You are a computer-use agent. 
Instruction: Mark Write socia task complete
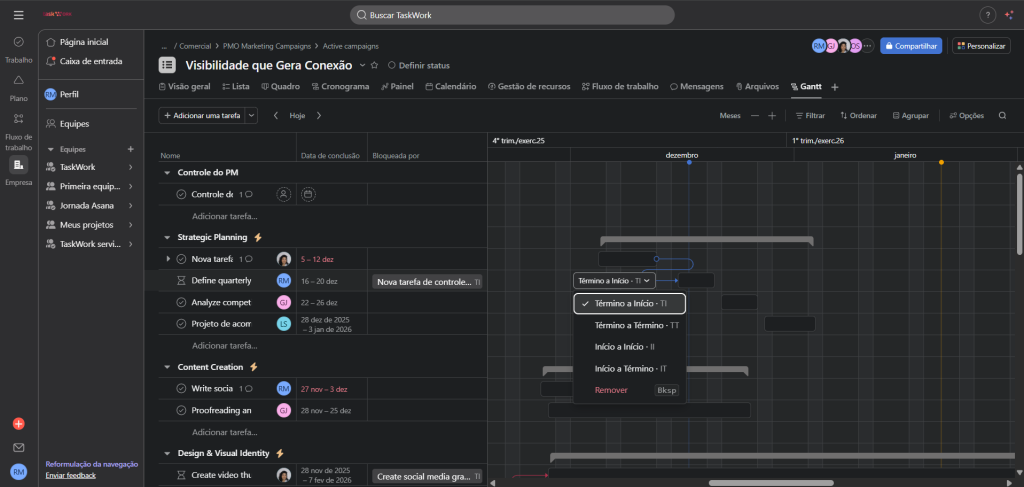pyautogui.click(x=182, y=388)
